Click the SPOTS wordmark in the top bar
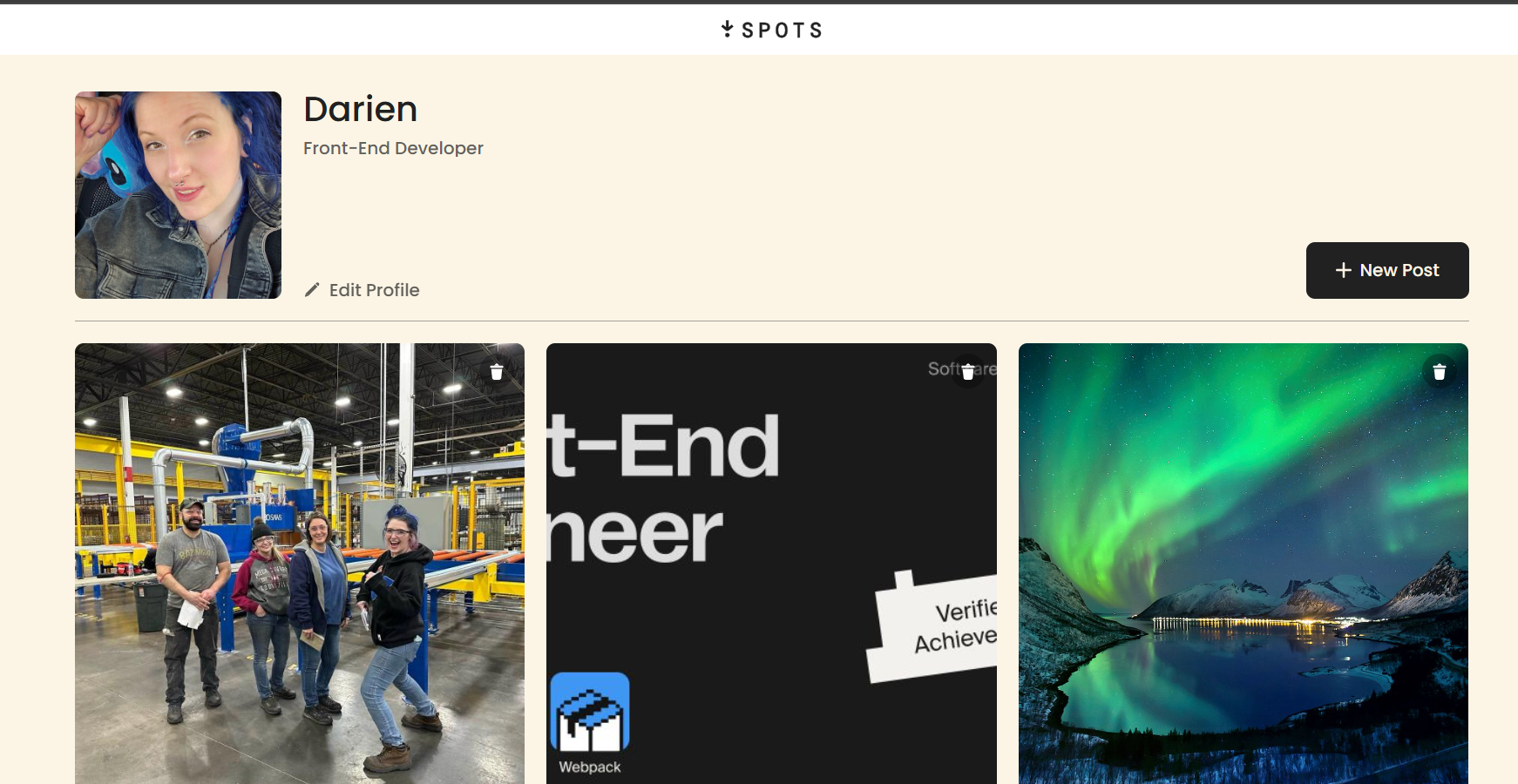 click(x=783, y=30)
